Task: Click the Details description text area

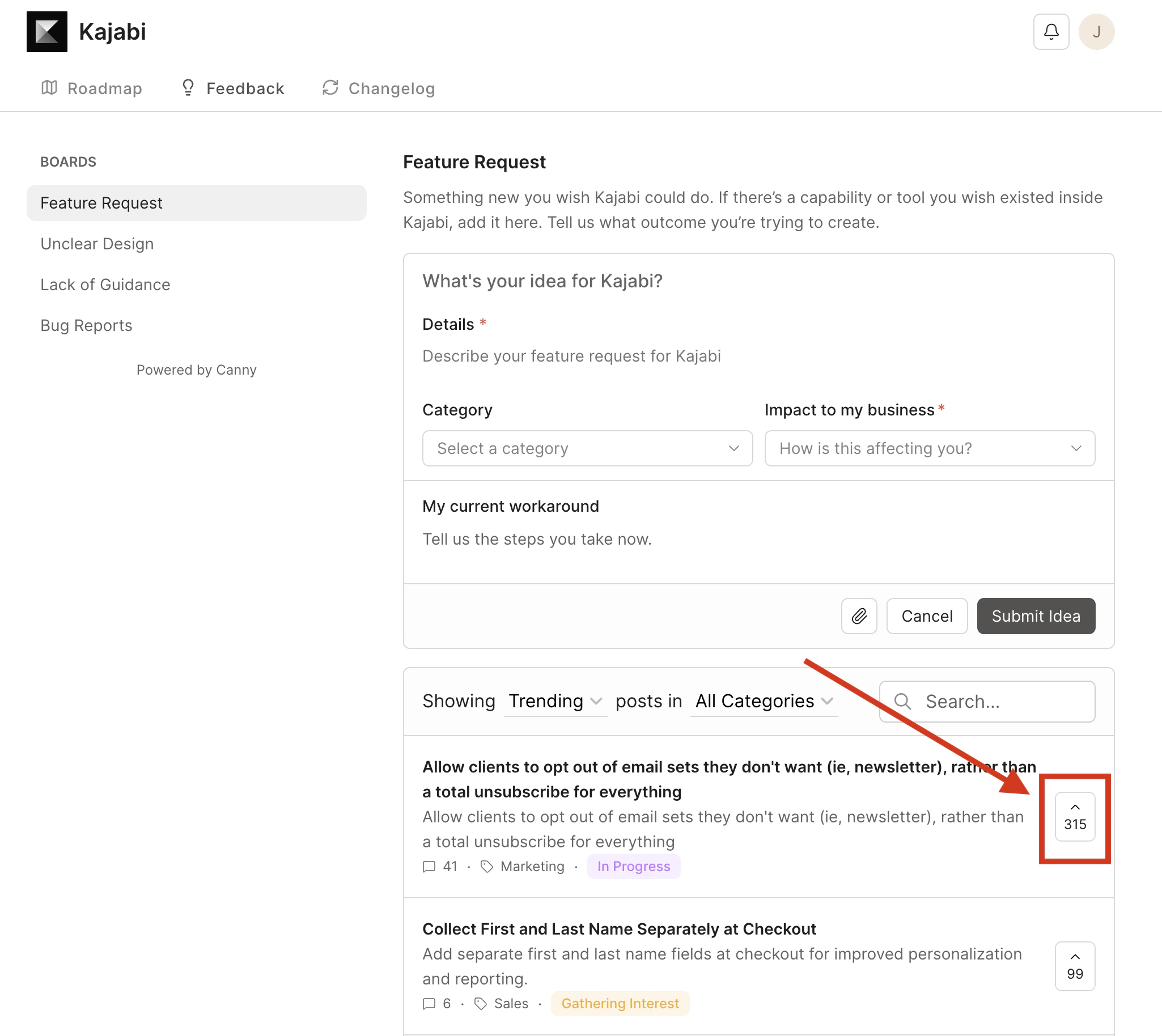Action: click(x=758, y=356)
